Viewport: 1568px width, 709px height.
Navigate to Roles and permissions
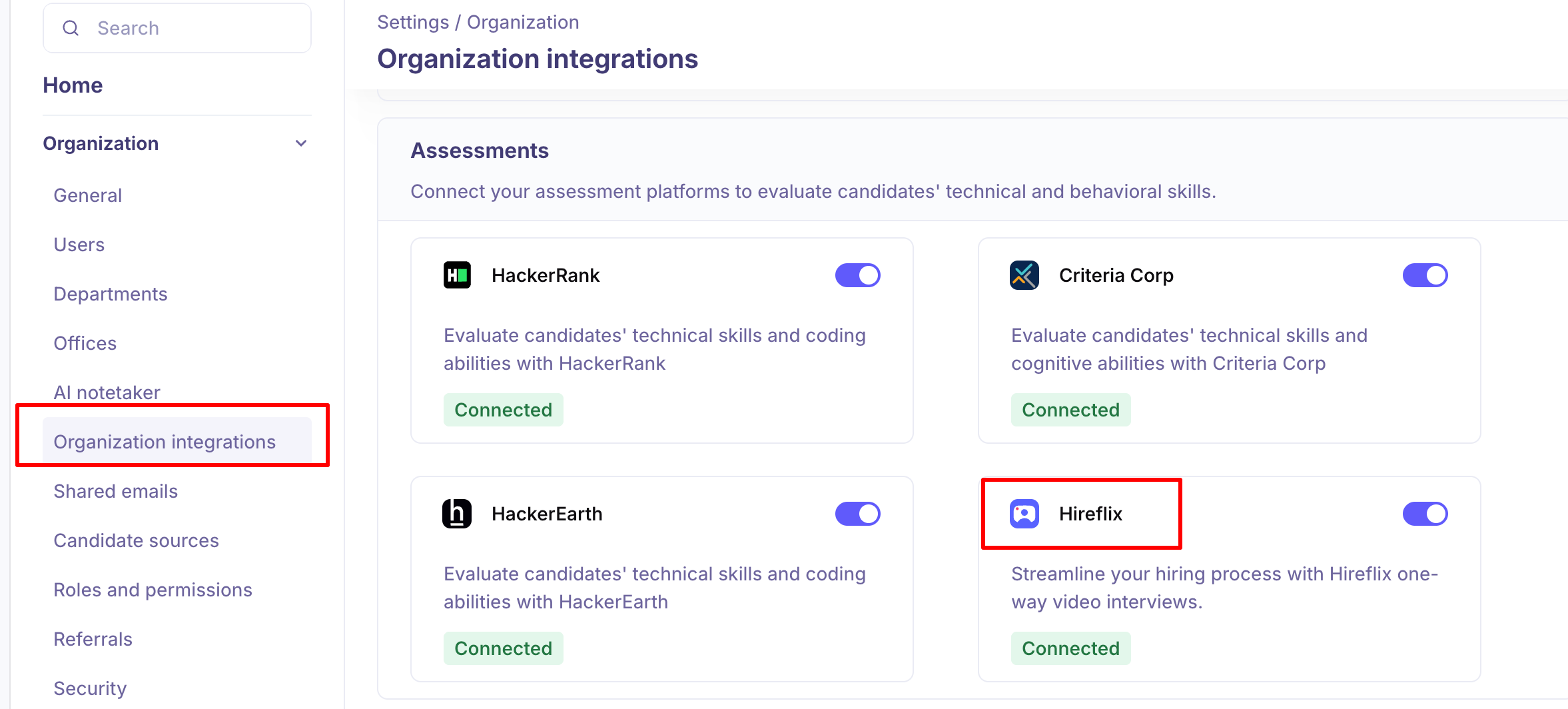click(x=153, y=590)
